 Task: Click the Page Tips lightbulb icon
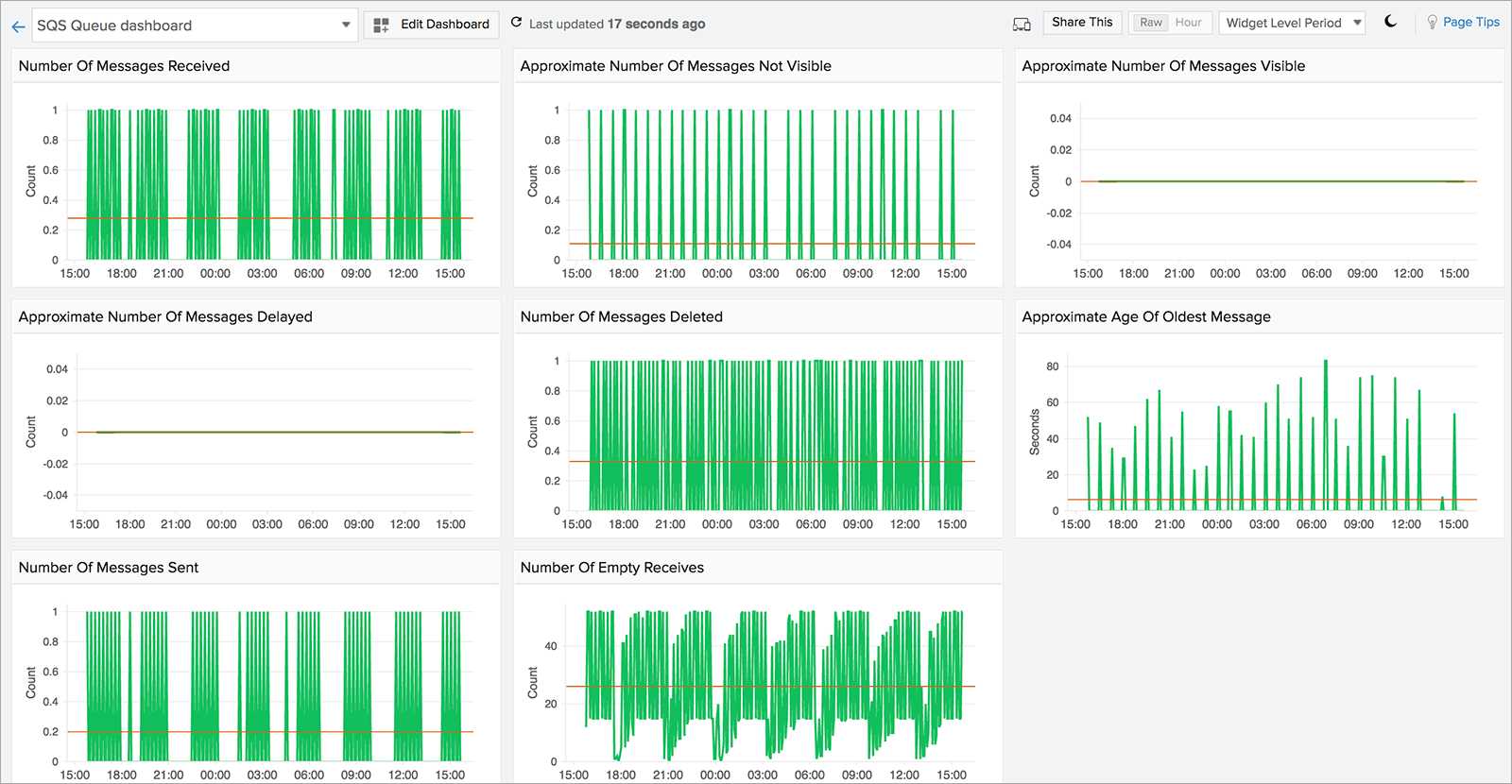tap(1432, 22)
